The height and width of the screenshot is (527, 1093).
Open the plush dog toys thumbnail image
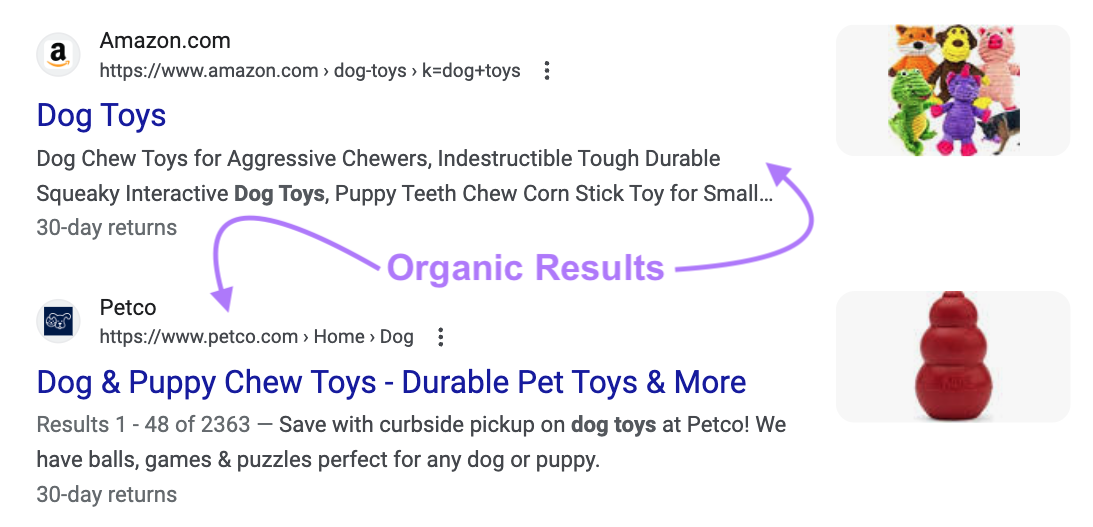(952, 90)
